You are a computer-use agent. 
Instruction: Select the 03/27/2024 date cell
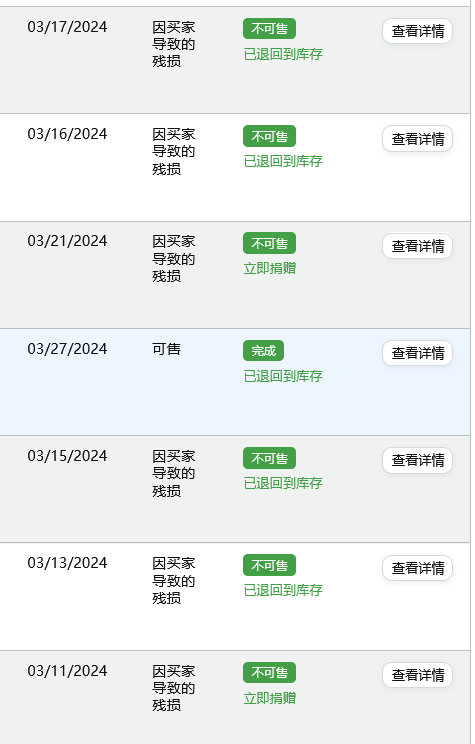[67, 349]
